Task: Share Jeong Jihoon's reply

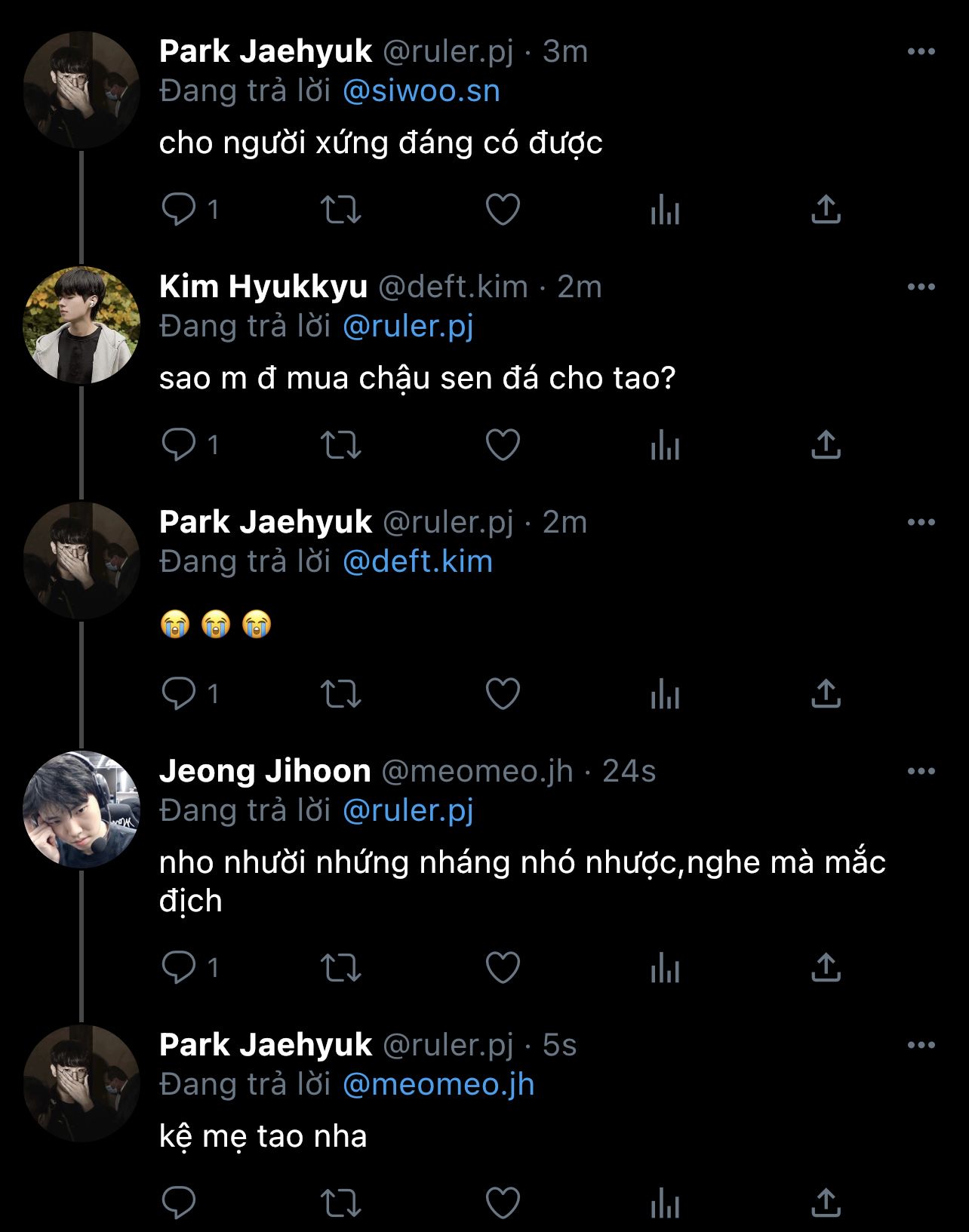Action: point(826,967)
